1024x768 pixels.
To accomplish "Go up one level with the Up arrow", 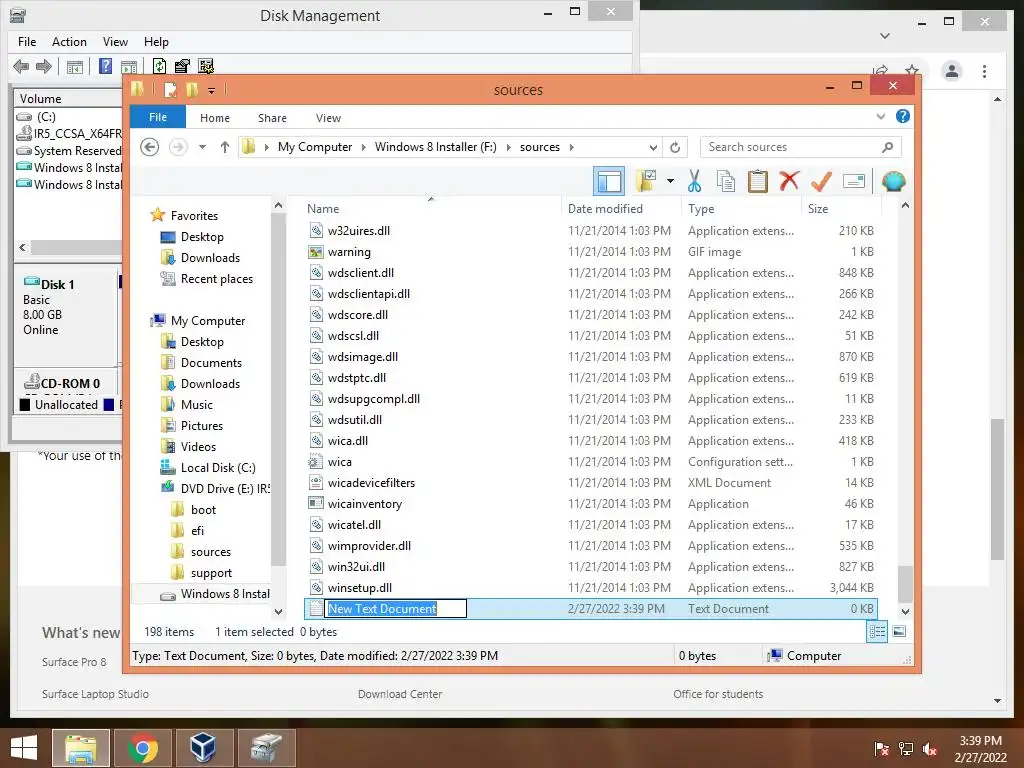I will click(x=225, y=147).
